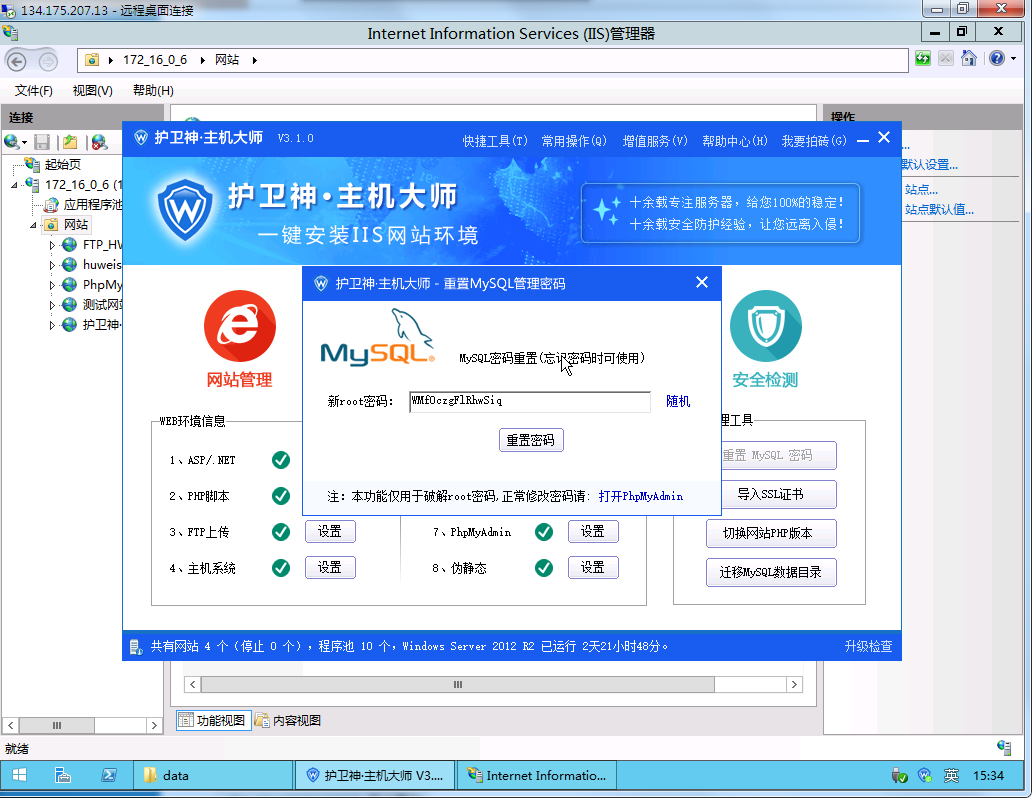Click the green check beside FTP上传

coord(281,531)
